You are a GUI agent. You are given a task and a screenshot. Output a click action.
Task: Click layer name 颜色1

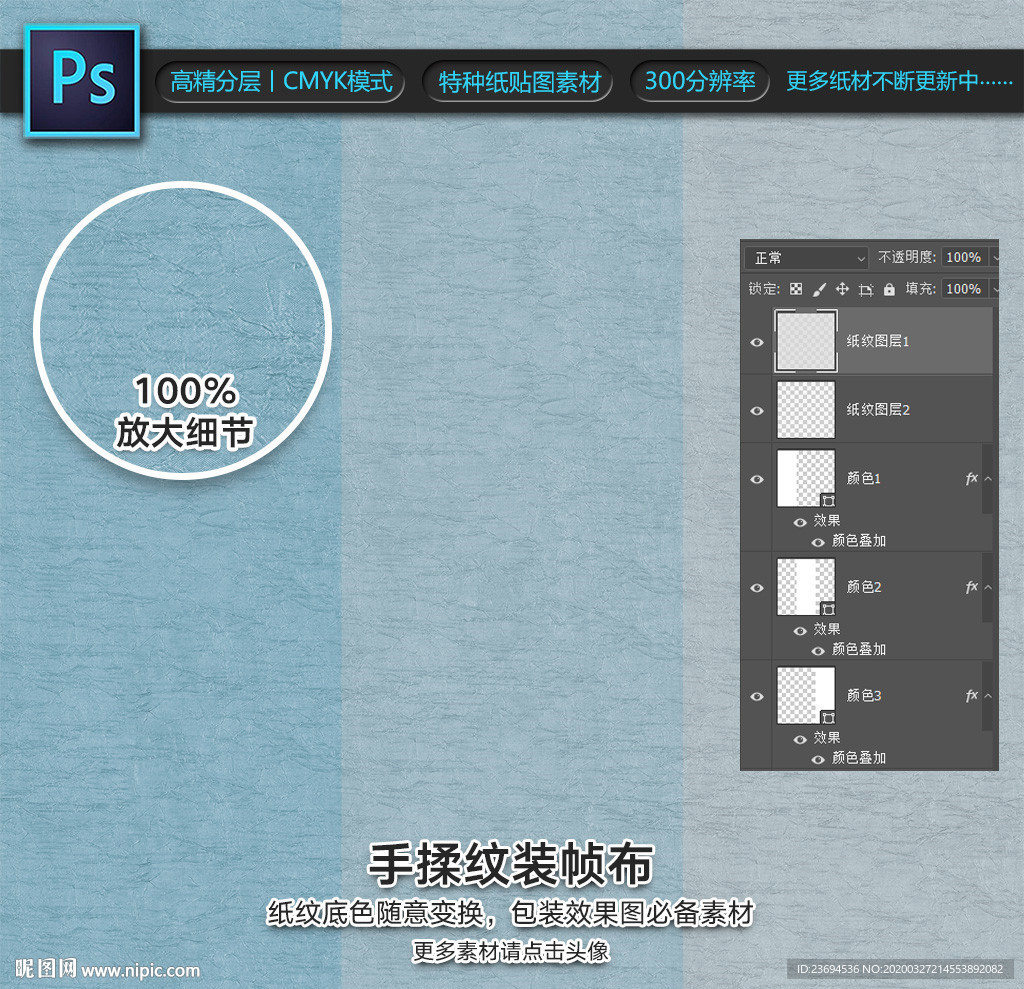coord(863,479)
